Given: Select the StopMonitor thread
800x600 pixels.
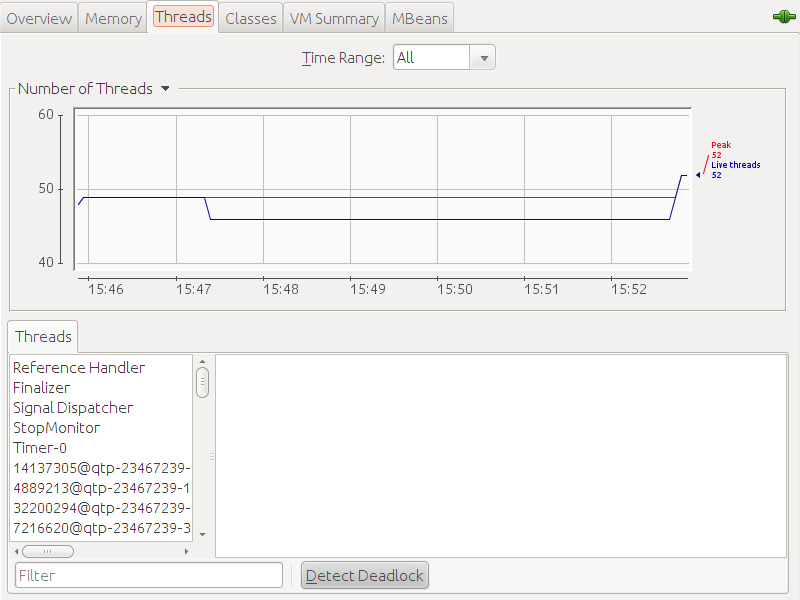Looking at the screenshot, I should coord(57,428).
